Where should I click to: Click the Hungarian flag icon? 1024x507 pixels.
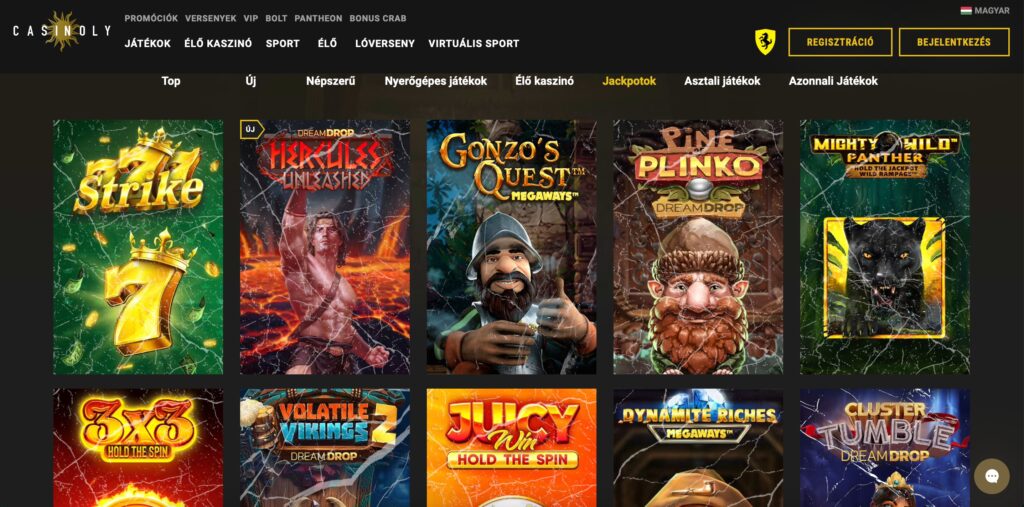[966, 10]
